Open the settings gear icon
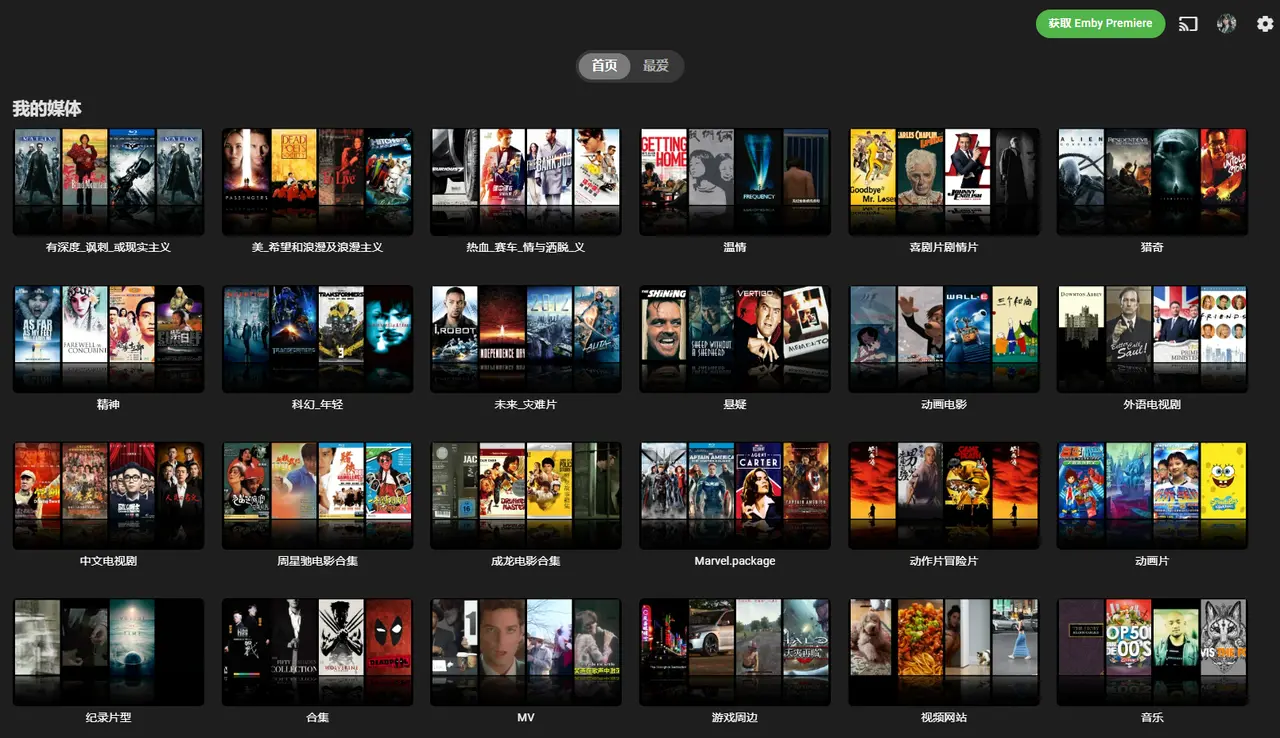The height and width of the screenshot is (738, 1280). coord(1264,24)
